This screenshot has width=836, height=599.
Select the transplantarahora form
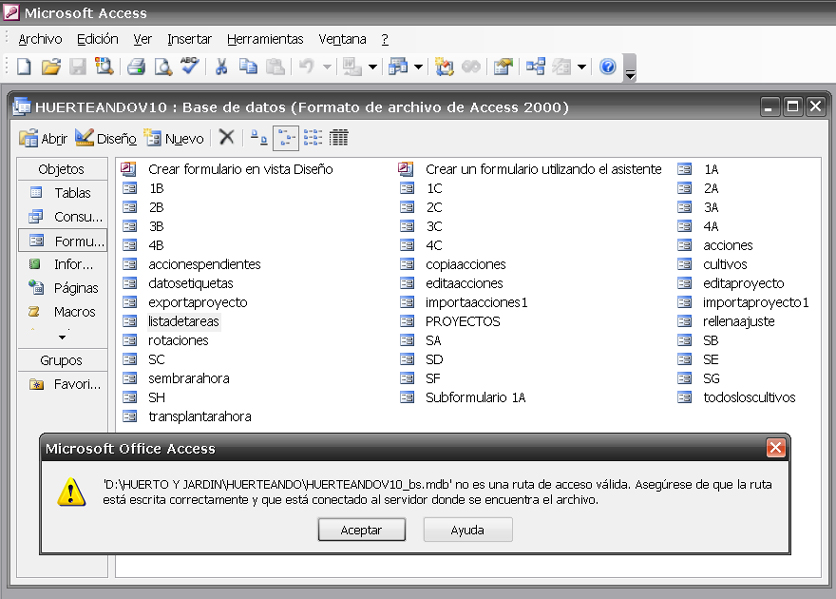point(187,416)
